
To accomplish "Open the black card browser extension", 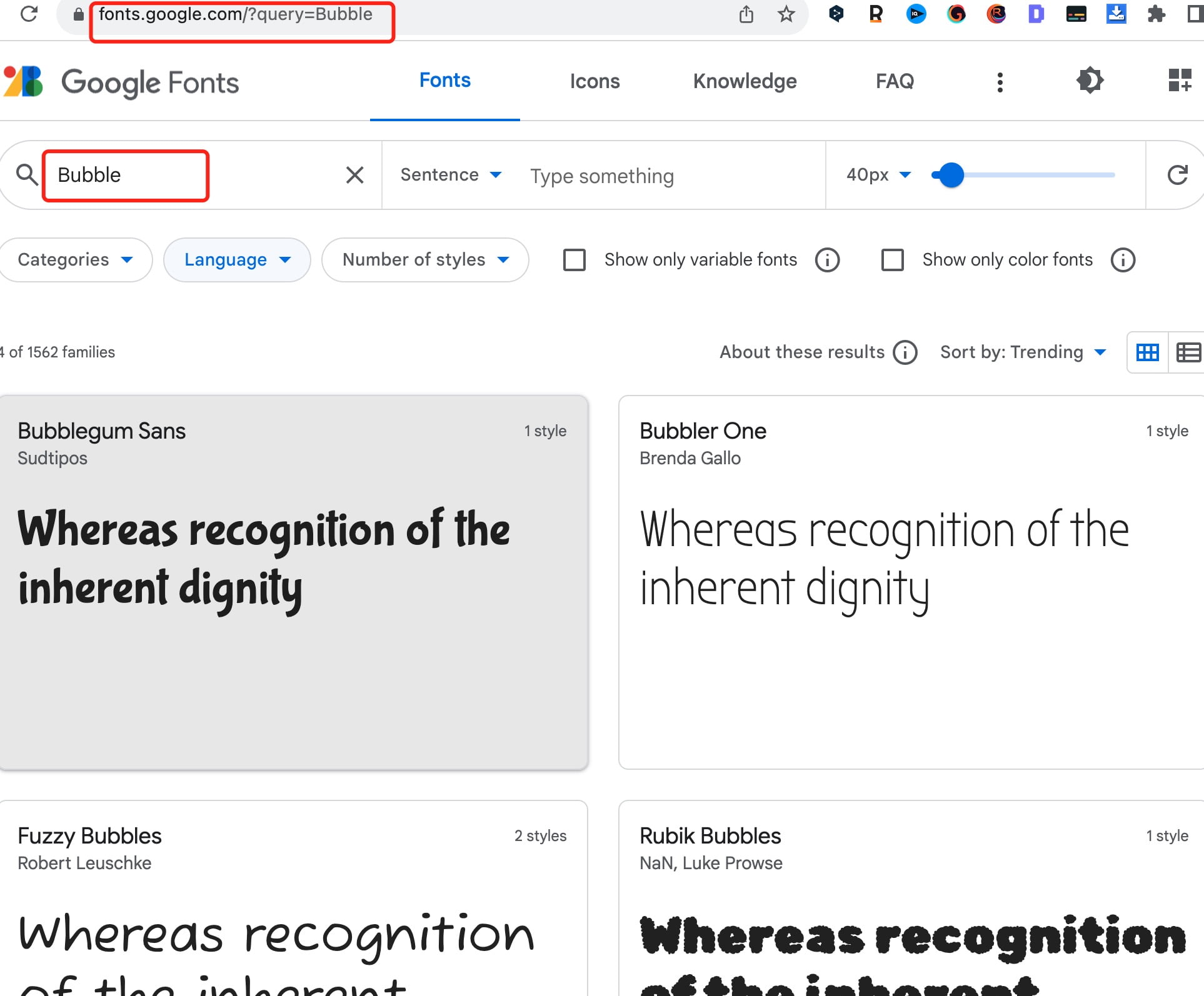I will (x=1076, y=14).
